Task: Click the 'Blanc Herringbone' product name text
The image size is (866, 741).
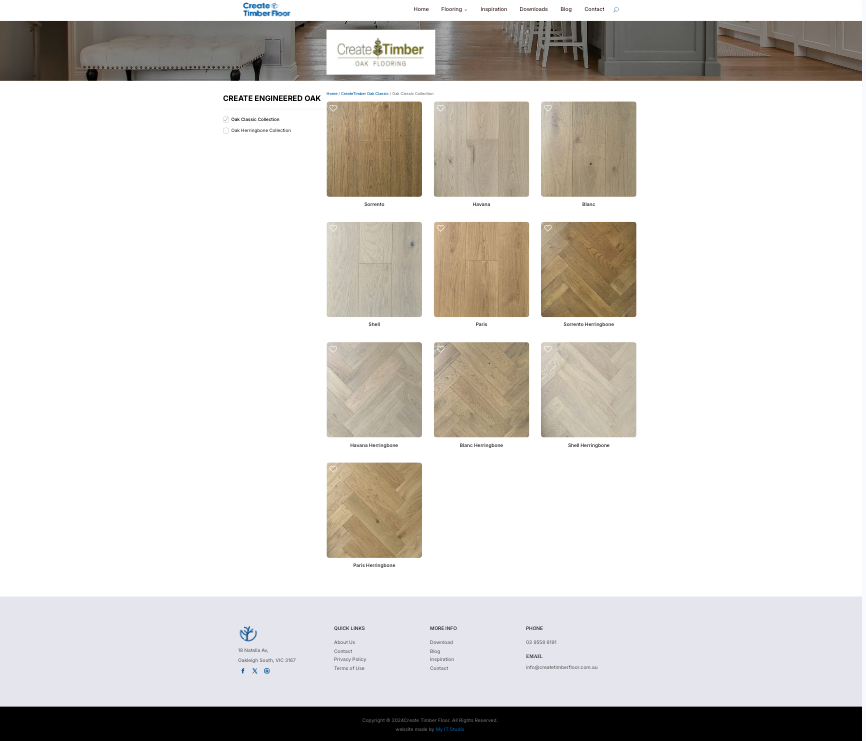Action: 481,445
